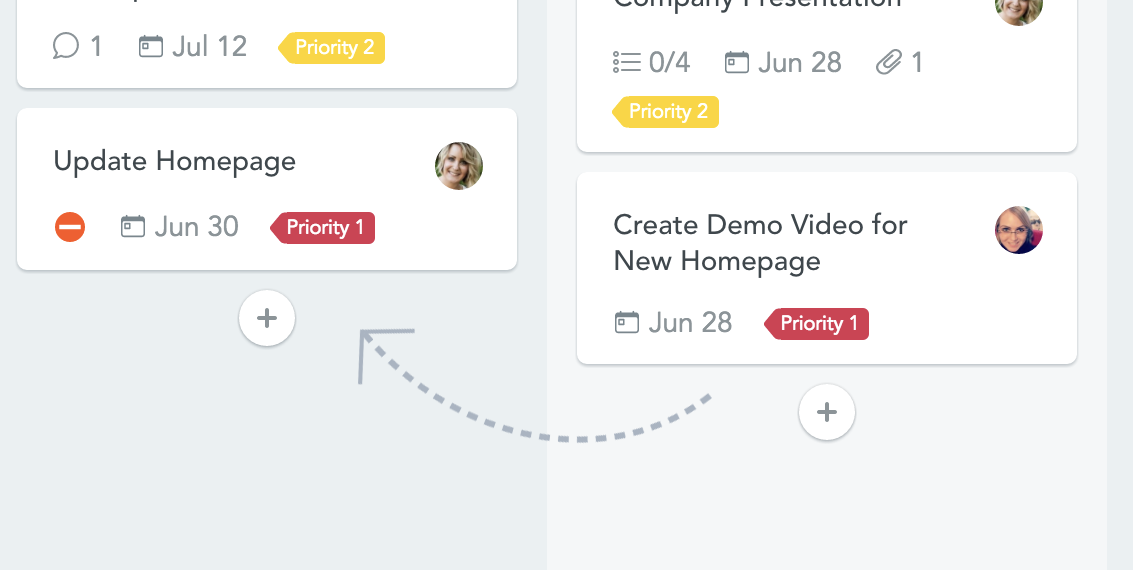Open the Update Homepage card title
The height and width of the screenshot is (570, 1134).
coord(175,162)
